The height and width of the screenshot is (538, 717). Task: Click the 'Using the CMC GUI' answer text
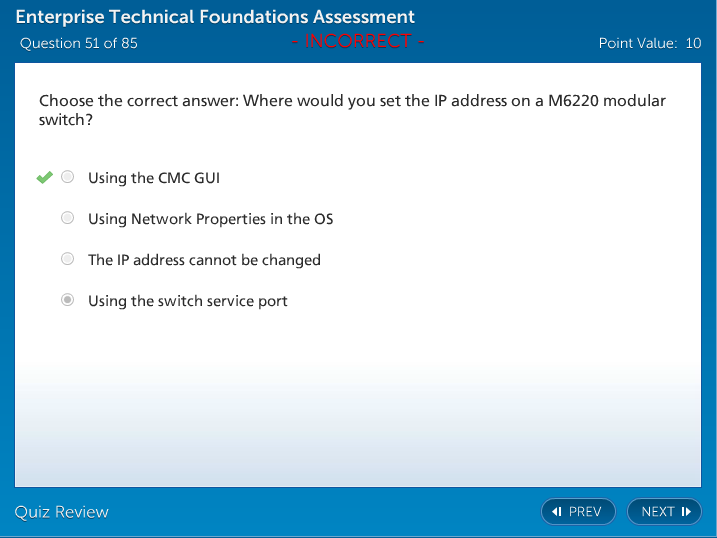click(154, 178)
